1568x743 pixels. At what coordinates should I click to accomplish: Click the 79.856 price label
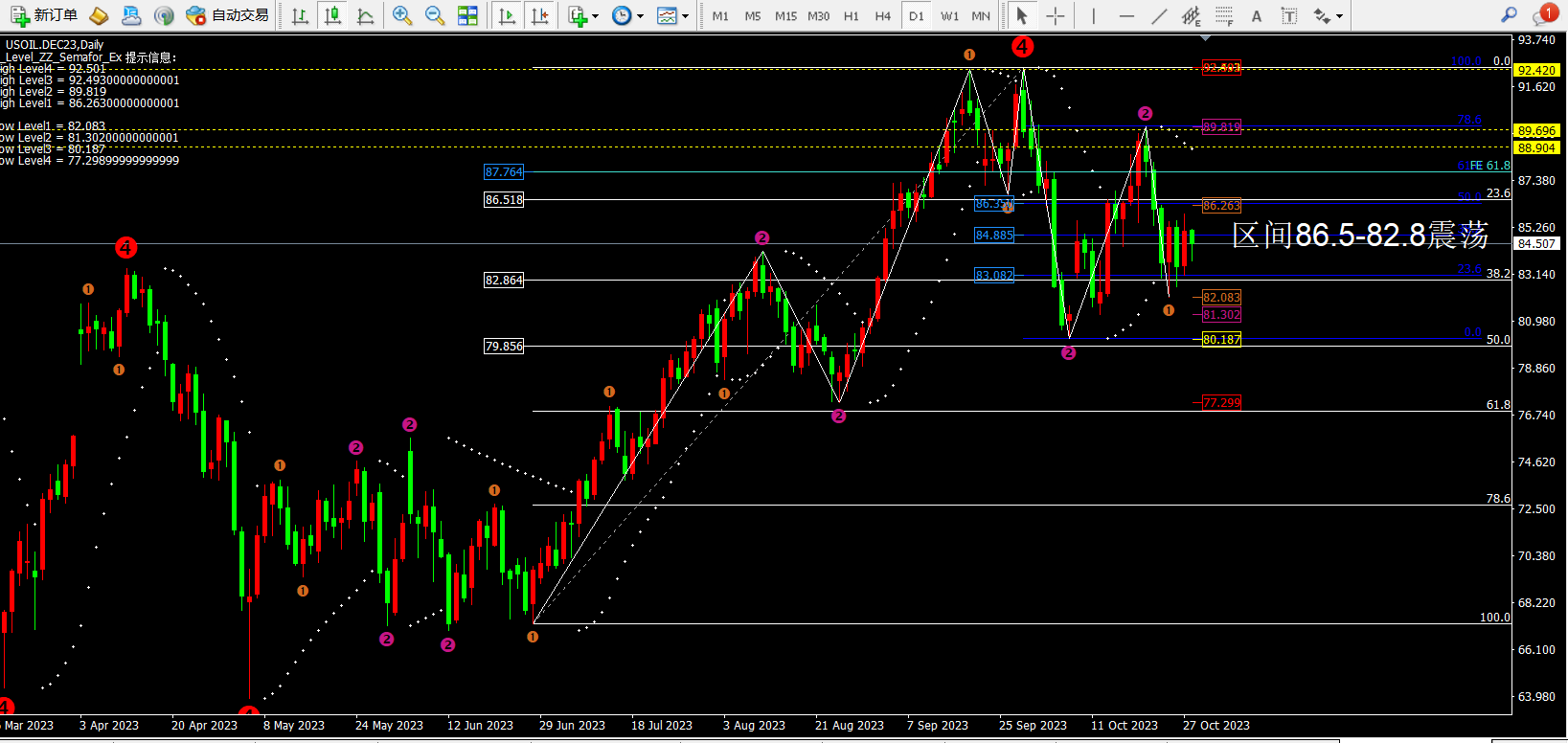coord(504,347)
